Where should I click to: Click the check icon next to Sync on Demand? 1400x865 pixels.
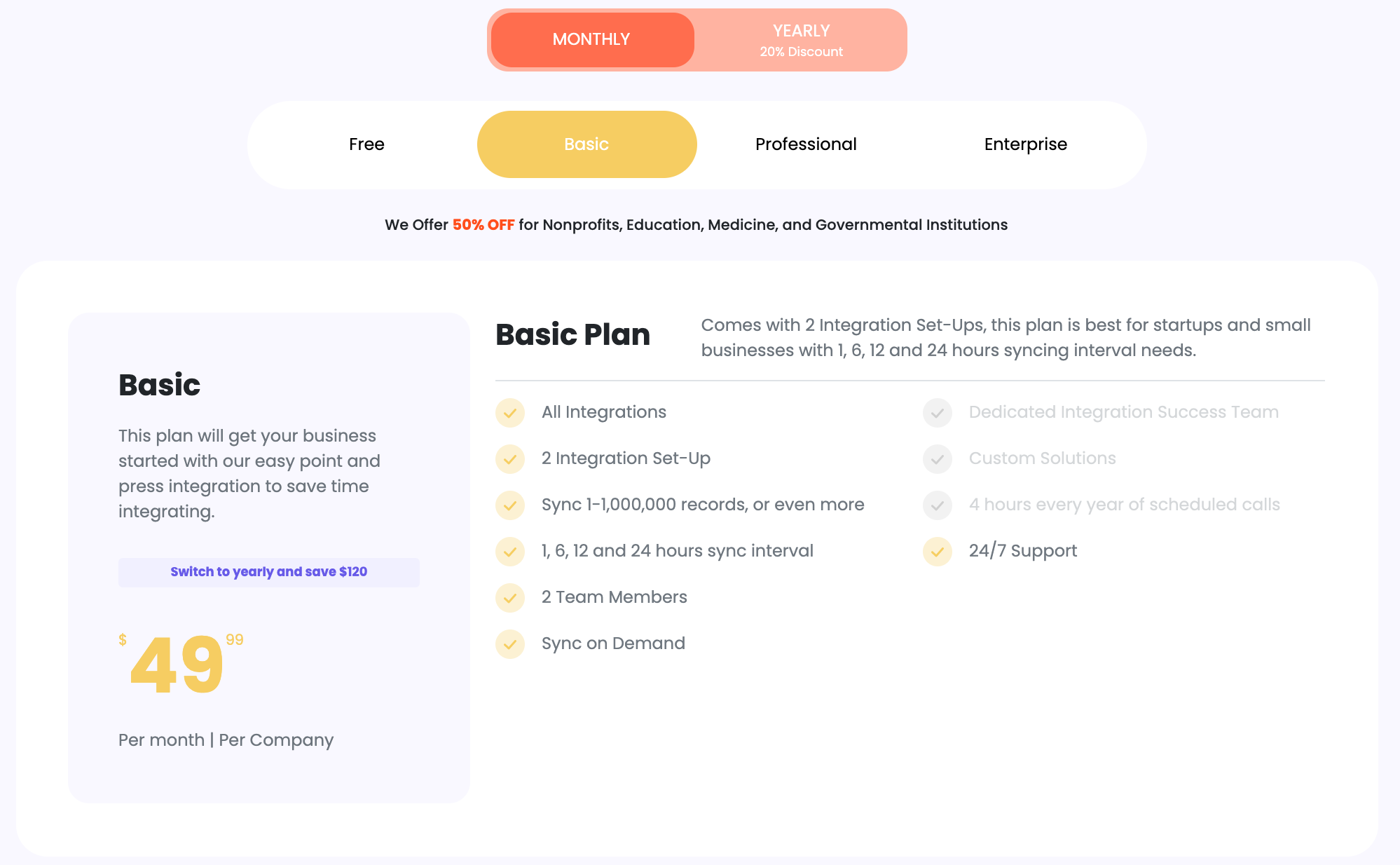point(510,644)
